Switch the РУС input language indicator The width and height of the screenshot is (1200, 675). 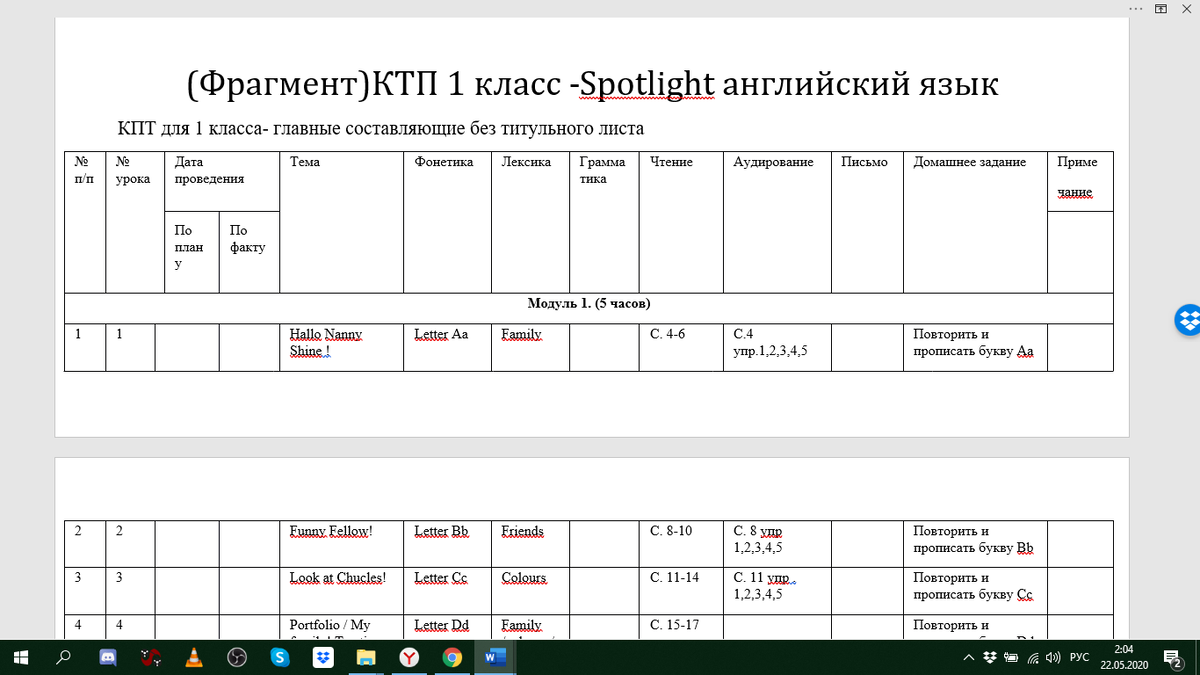tap(1080, 658)
